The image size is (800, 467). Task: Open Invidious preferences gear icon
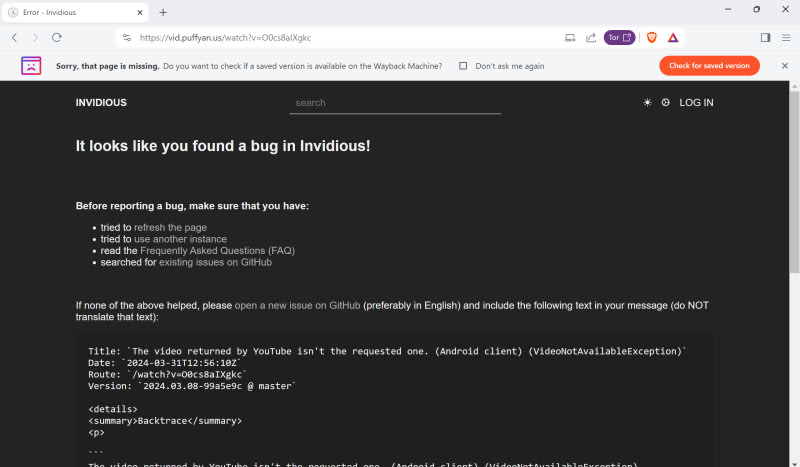click(666, 103)
